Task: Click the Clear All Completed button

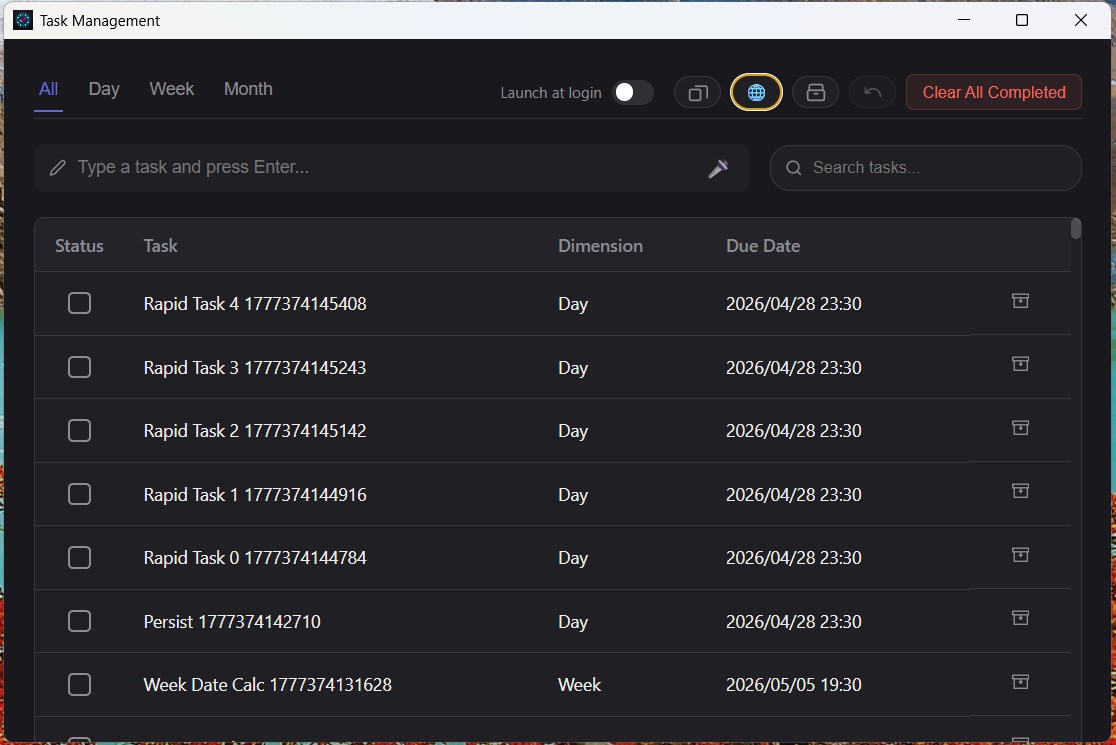Action: tap(994, 93)
